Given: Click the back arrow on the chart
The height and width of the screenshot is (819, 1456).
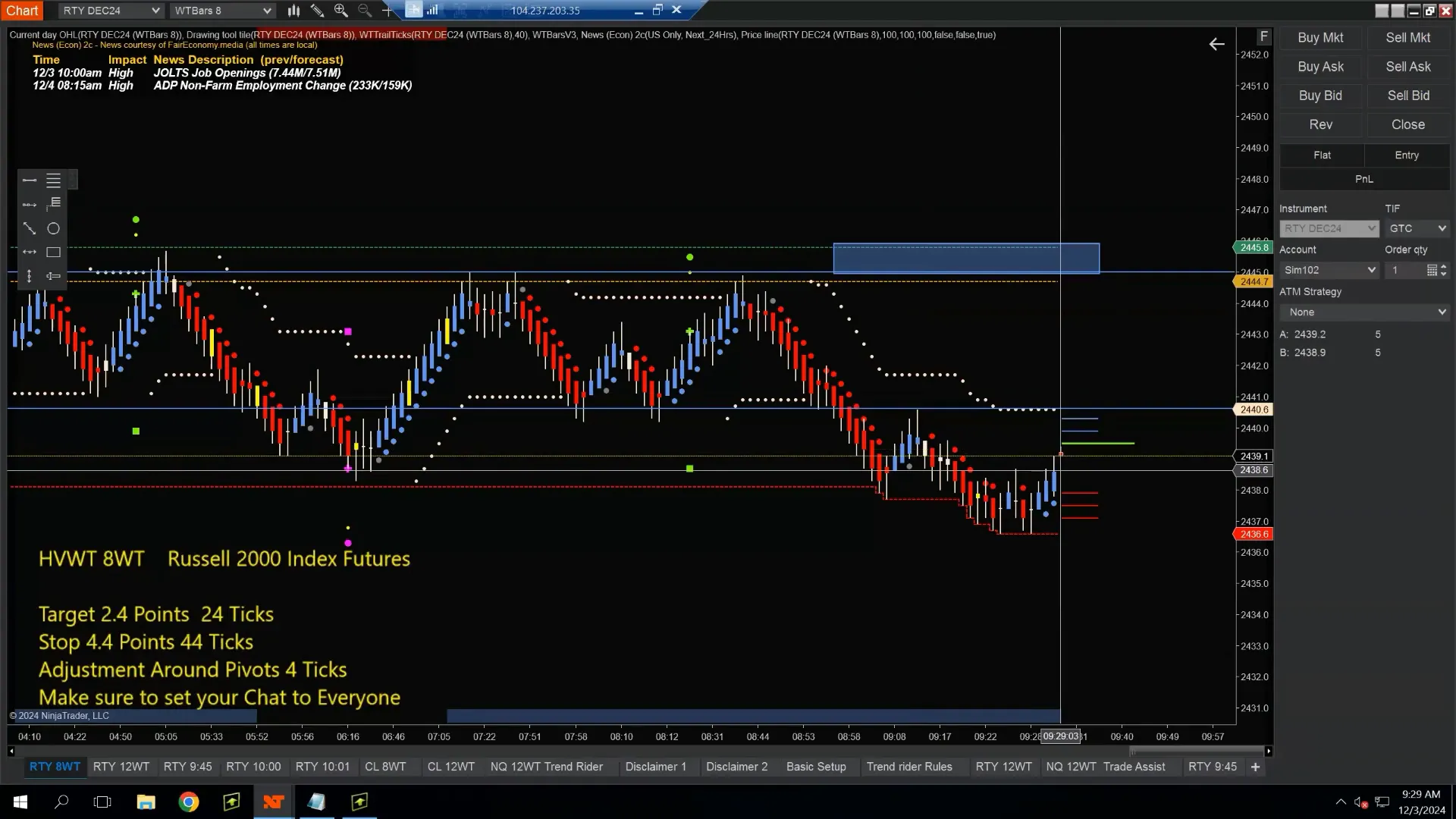Looking at the screenshot, I should tap(1216, 45).
